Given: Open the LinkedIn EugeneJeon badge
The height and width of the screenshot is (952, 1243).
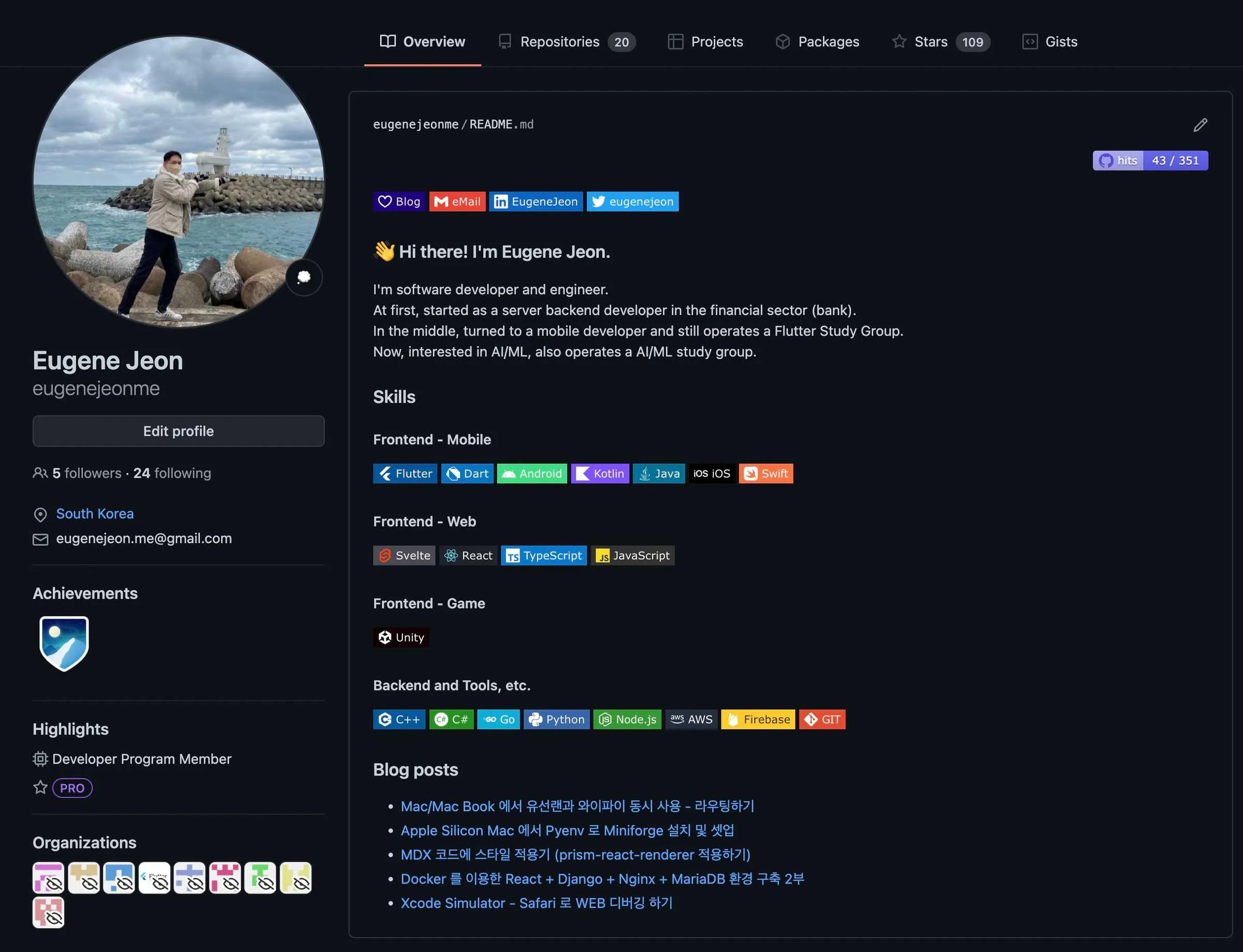Looking at the screenshot, I should coord(535,201).
